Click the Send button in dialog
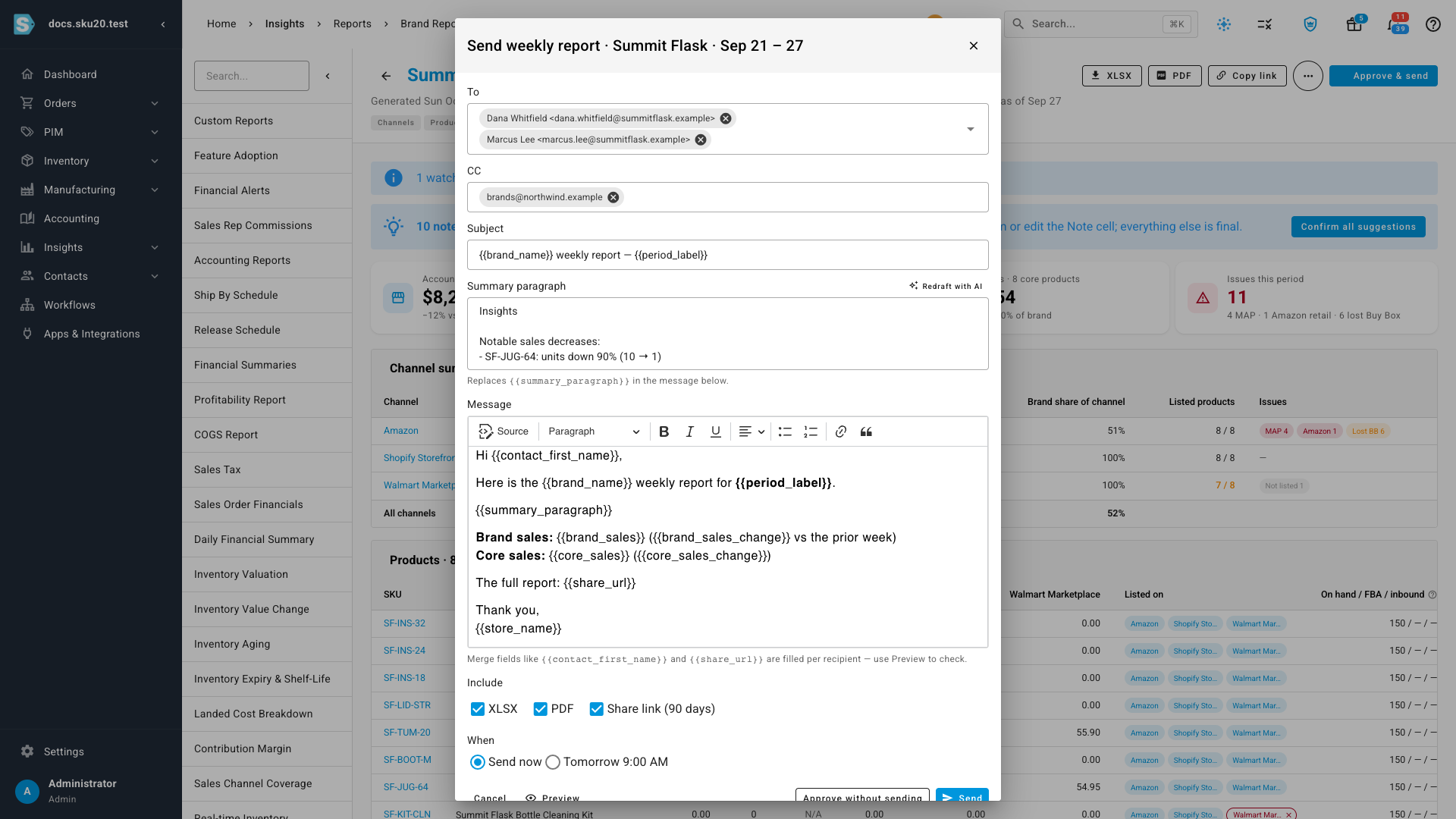Image resolution: width=1456 pixels, height=819 pixels. (x=962, y=795)
